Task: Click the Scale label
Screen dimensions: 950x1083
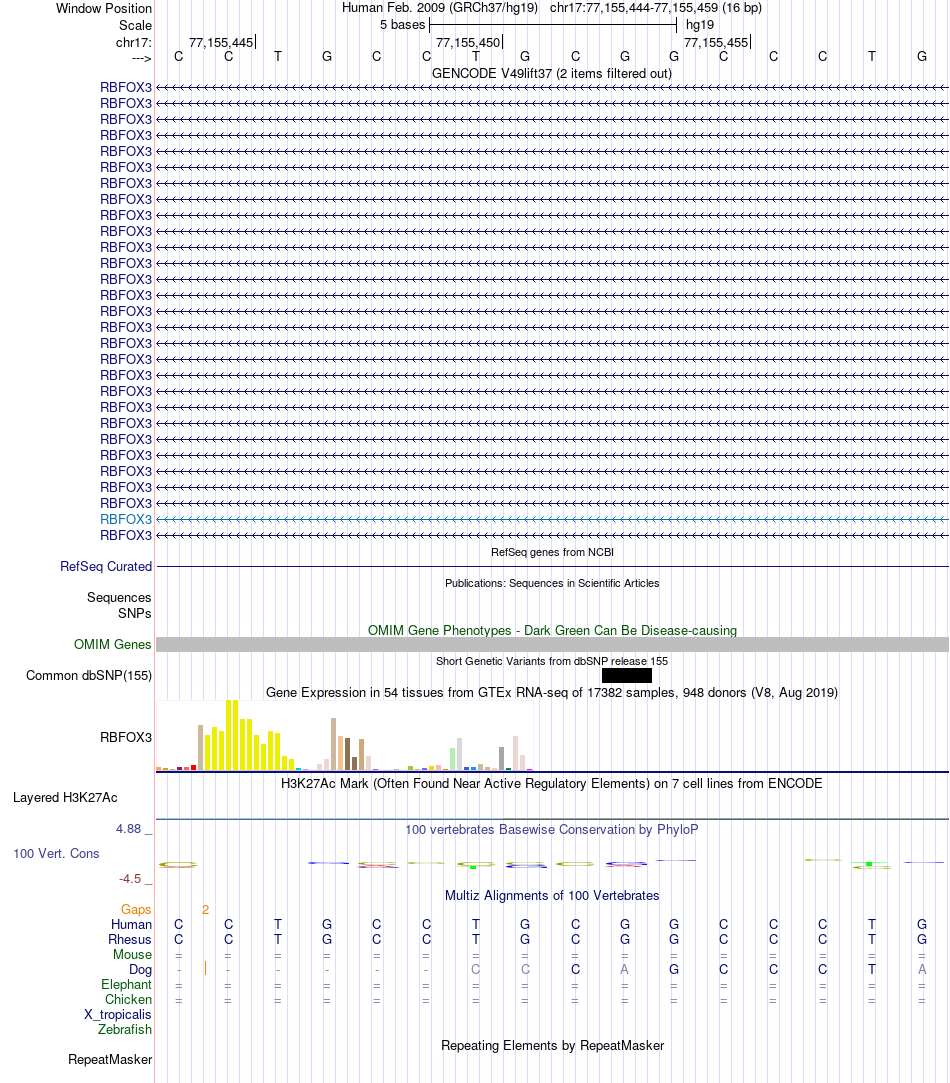Action: [135, 26]
